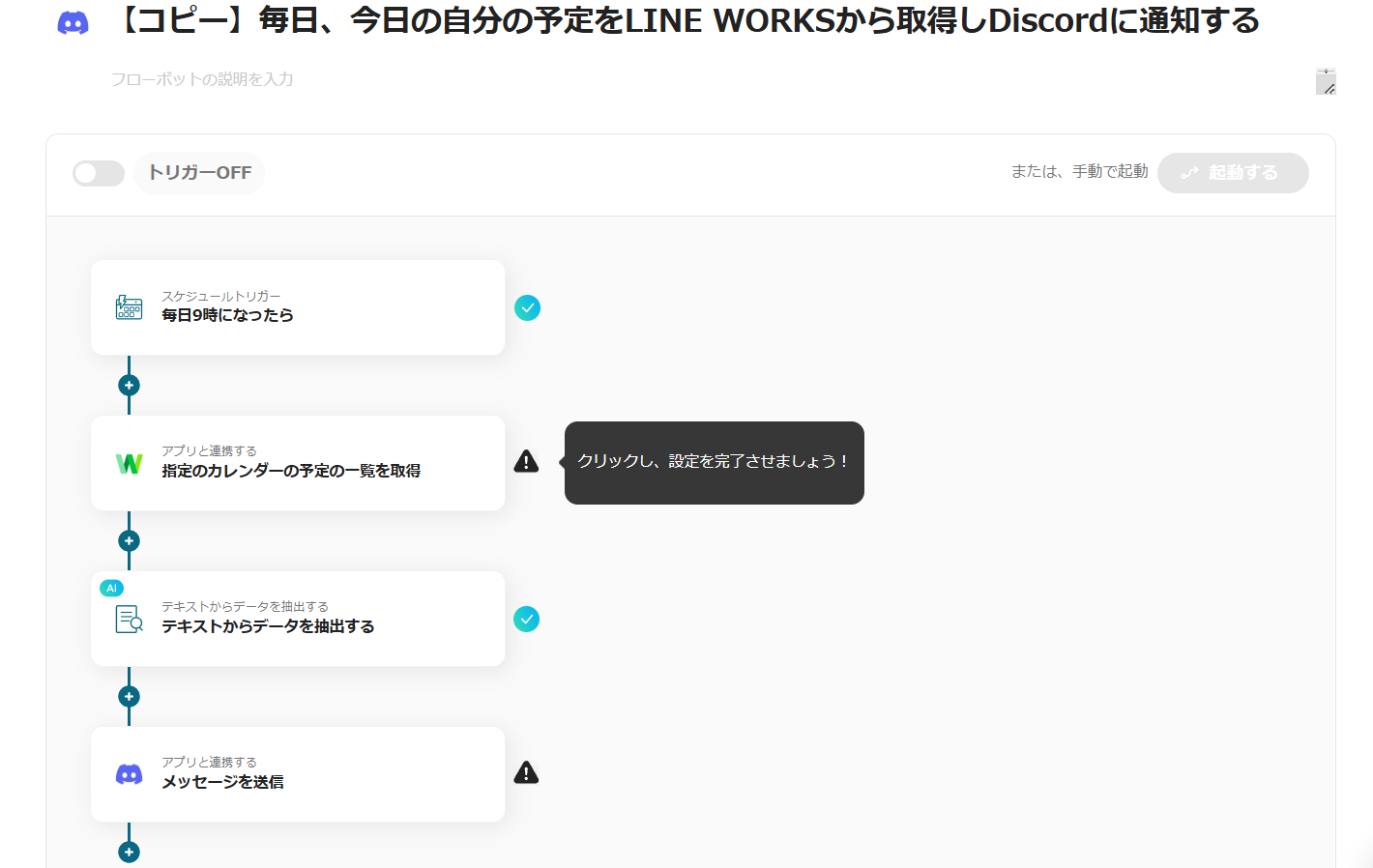
Task: Click the warning icon beside メッセージを送信
Action: (526, 772)
